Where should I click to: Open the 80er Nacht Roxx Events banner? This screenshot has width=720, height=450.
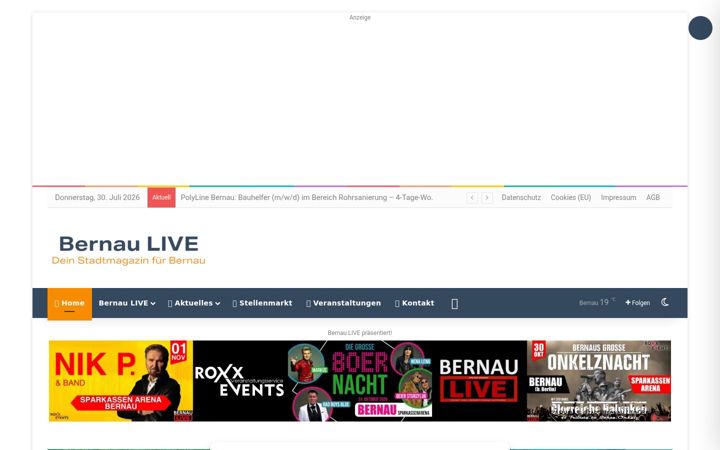click(360, 381)
